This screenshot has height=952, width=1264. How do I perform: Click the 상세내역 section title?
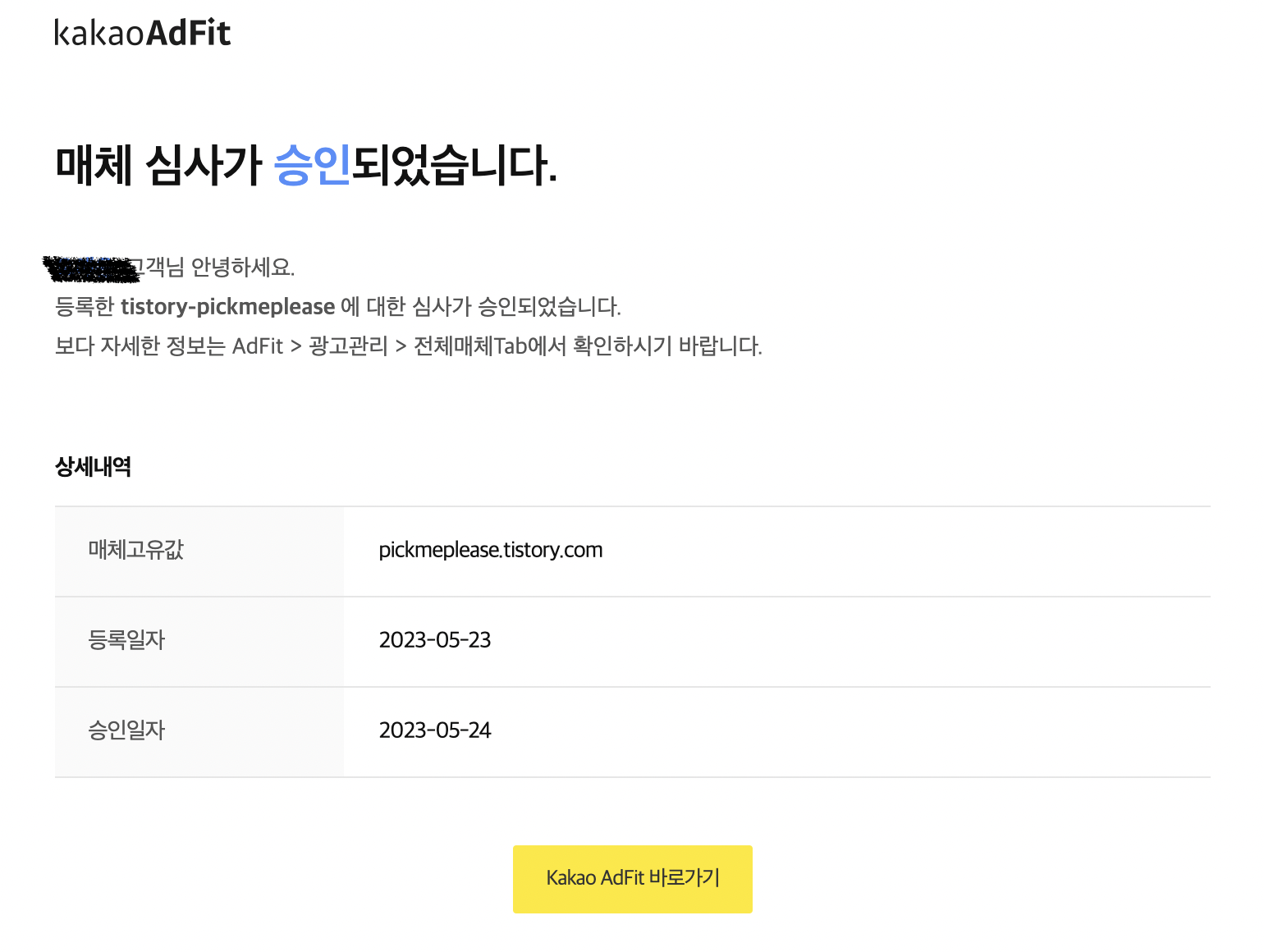93,467
